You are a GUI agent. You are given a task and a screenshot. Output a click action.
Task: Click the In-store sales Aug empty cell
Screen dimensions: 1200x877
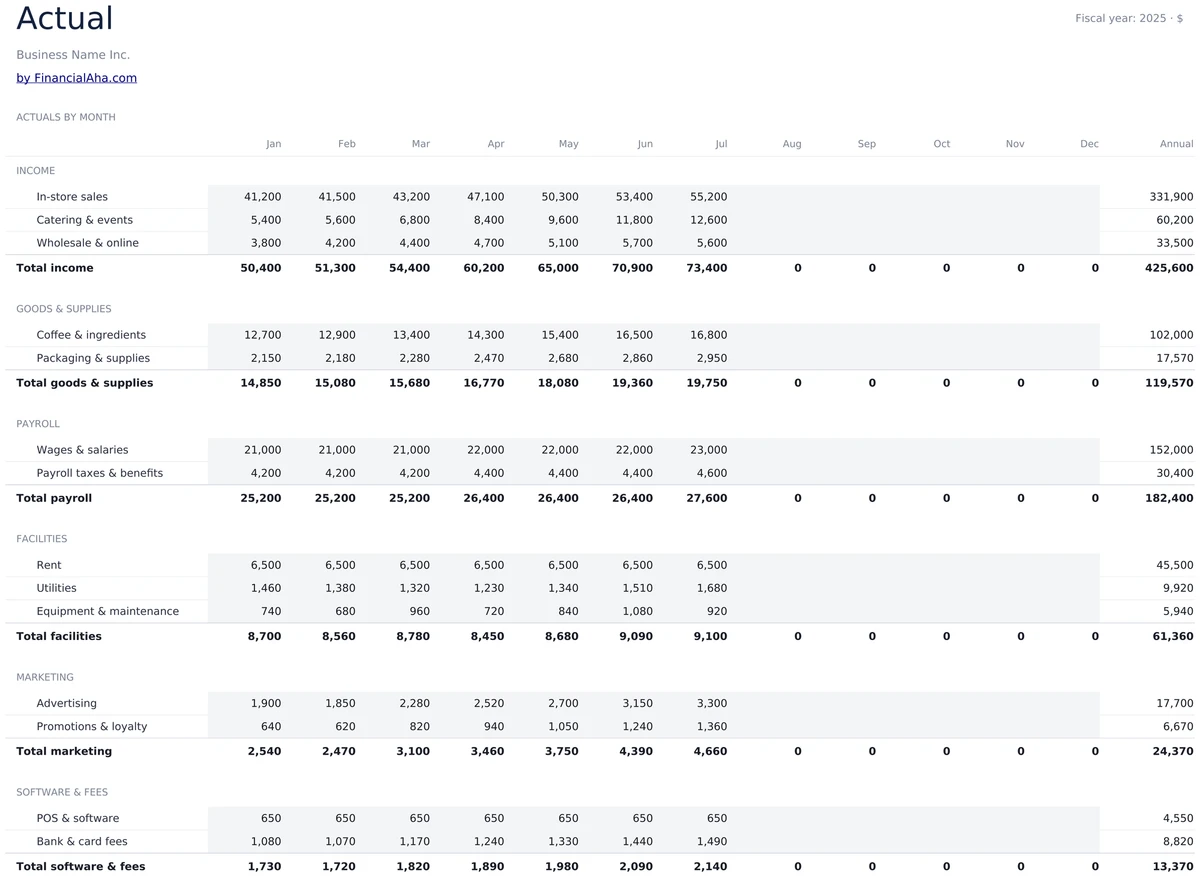766,197
